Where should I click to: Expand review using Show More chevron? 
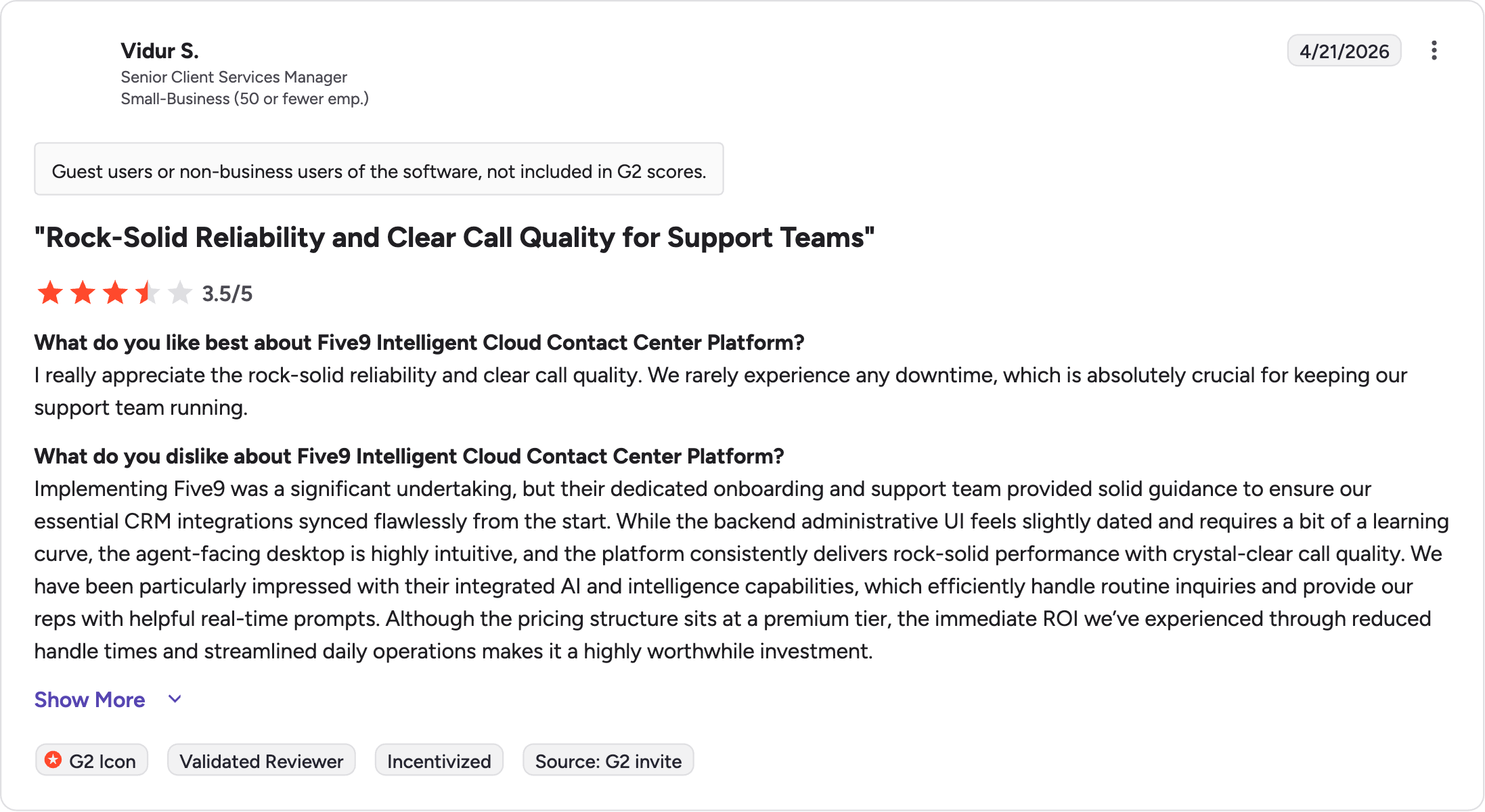(175, 699)
